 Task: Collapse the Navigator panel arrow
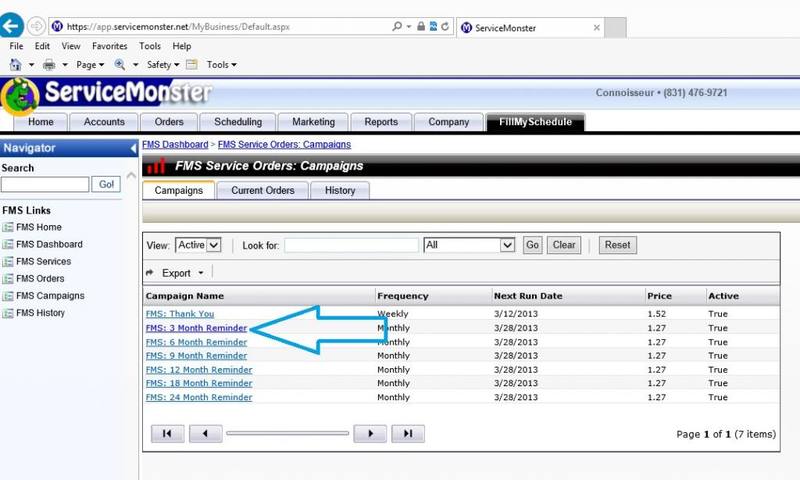[x=133, y=148]
